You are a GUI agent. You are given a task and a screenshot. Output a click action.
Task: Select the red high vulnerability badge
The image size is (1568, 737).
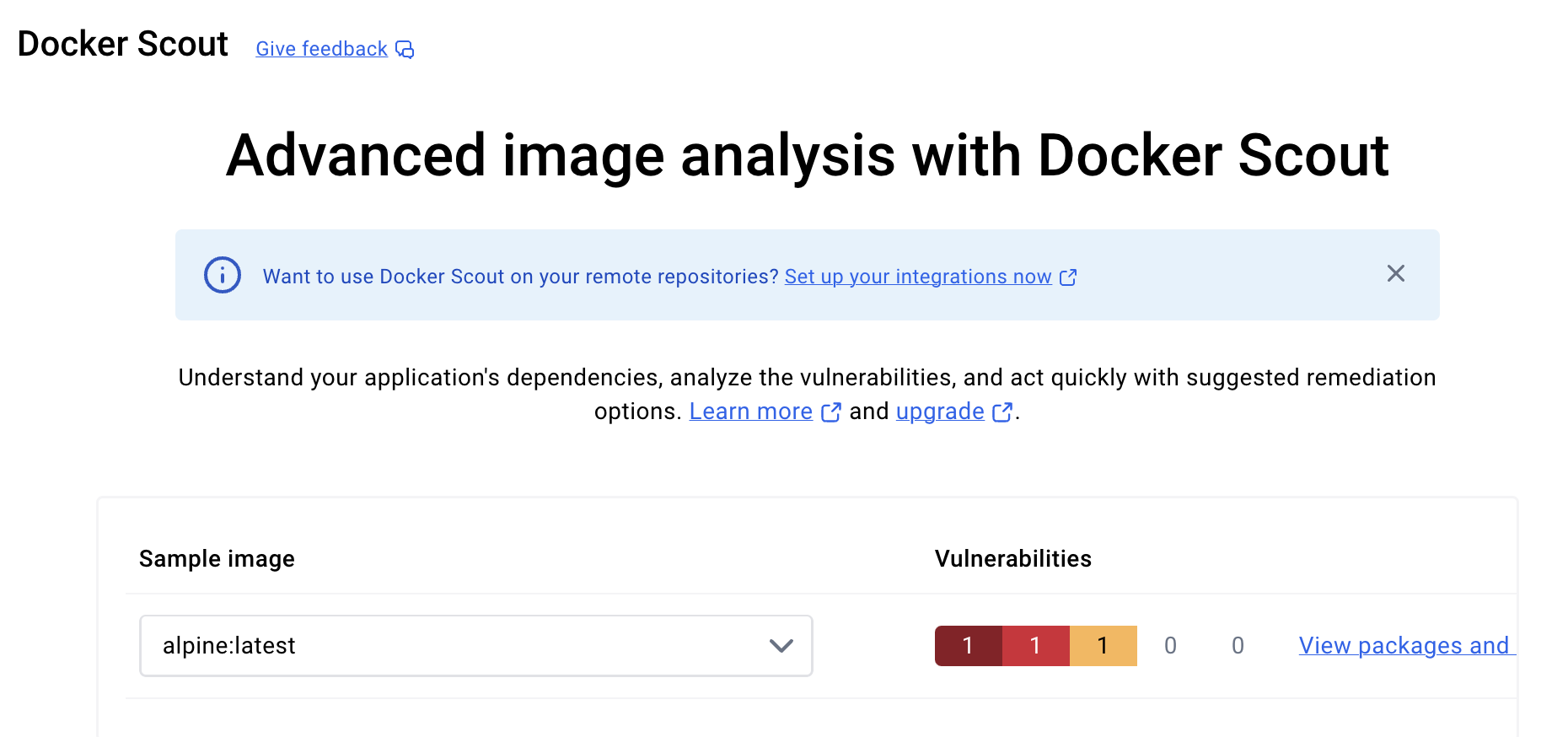pos(1036,646)
